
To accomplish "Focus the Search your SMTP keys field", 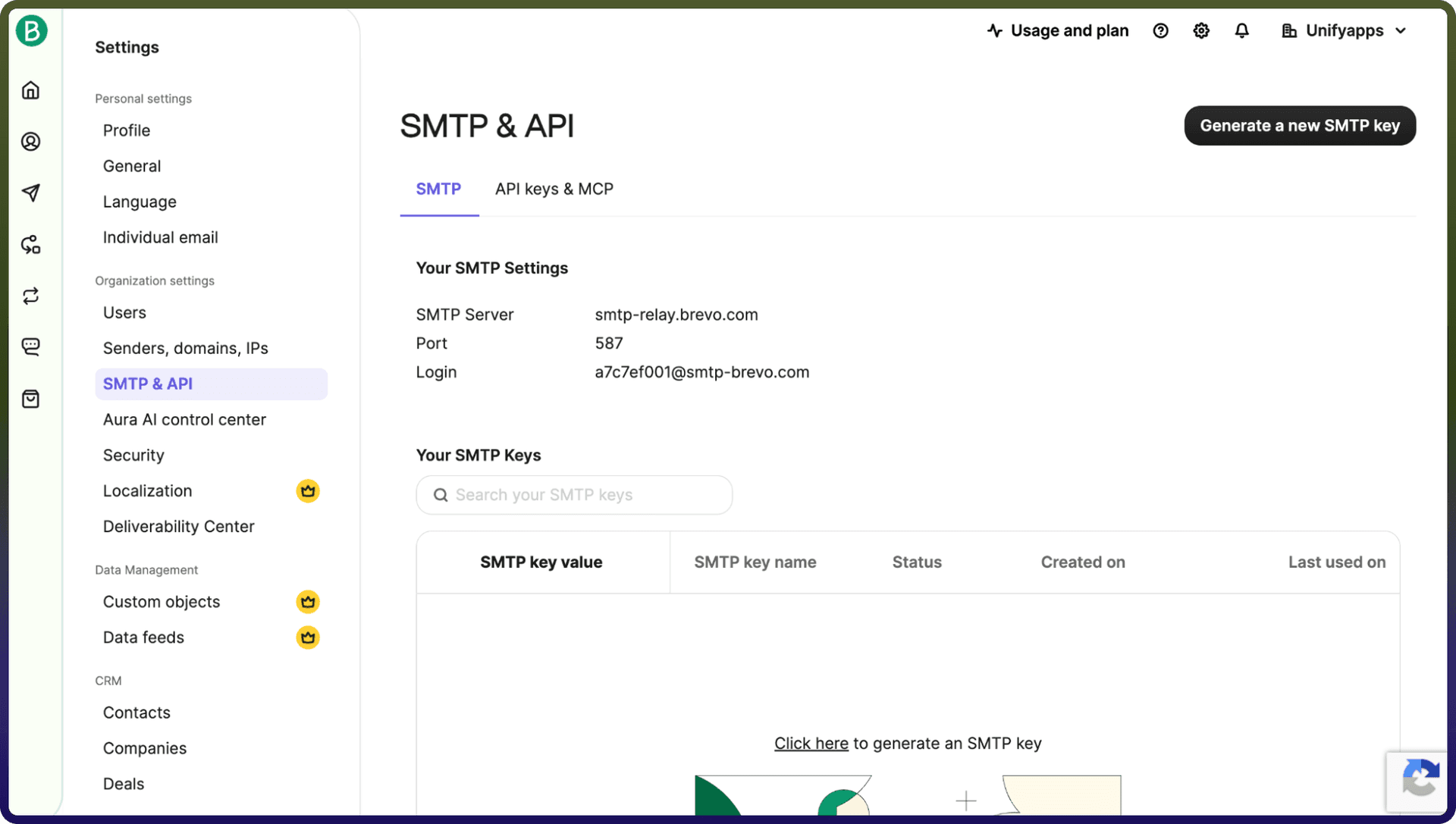I will point(574,495).
